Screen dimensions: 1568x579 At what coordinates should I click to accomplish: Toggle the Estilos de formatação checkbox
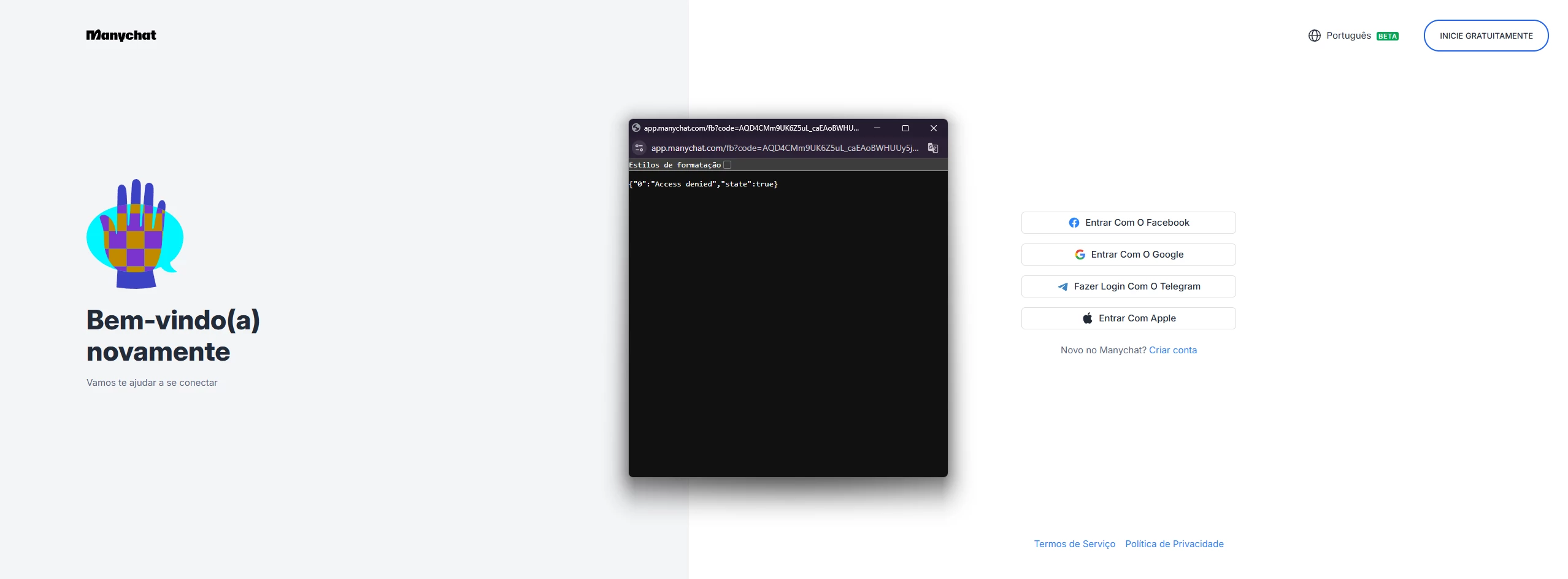coord(728,165)
